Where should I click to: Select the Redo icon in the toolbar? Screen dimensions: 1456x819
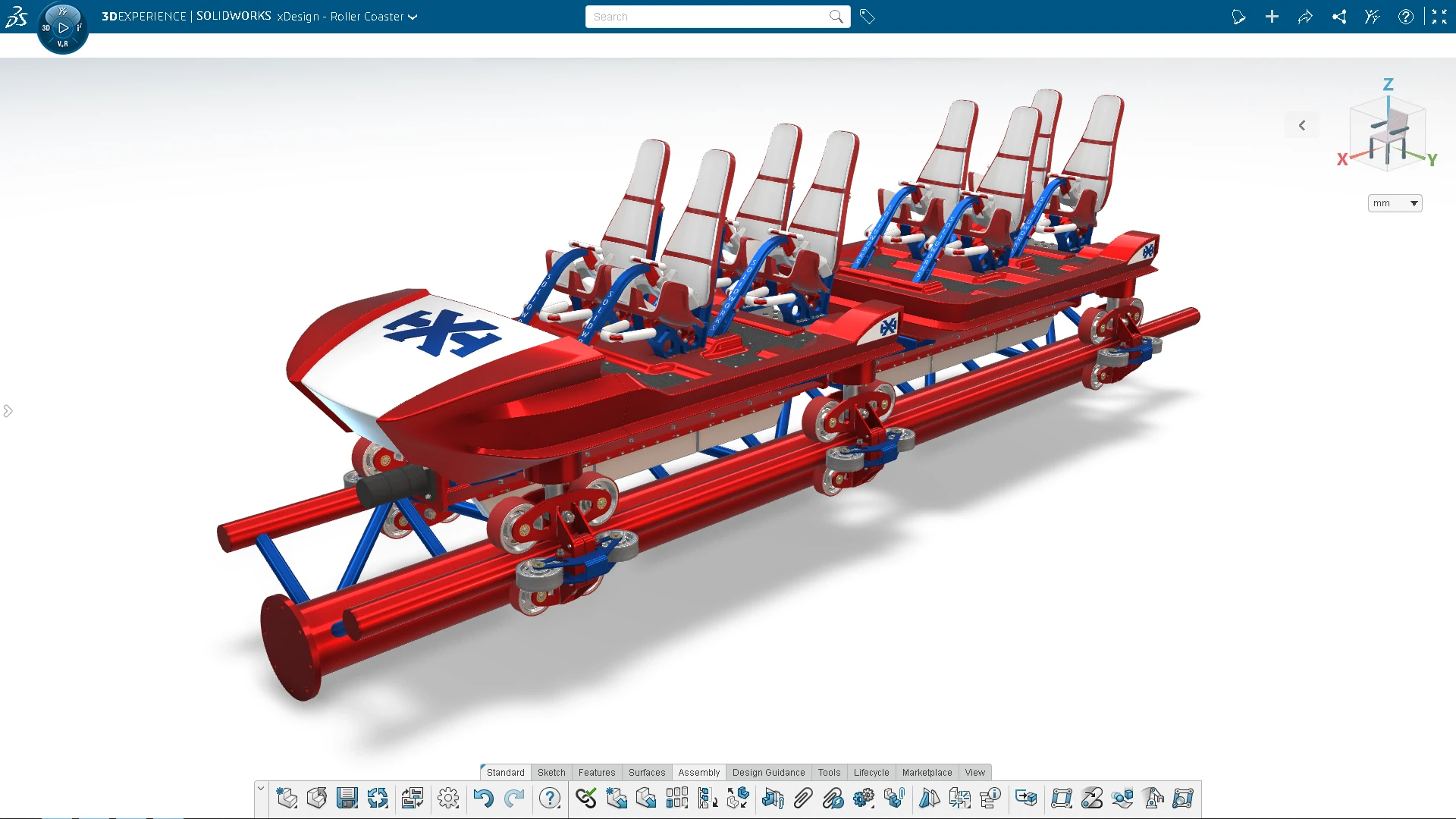point(515,799)
